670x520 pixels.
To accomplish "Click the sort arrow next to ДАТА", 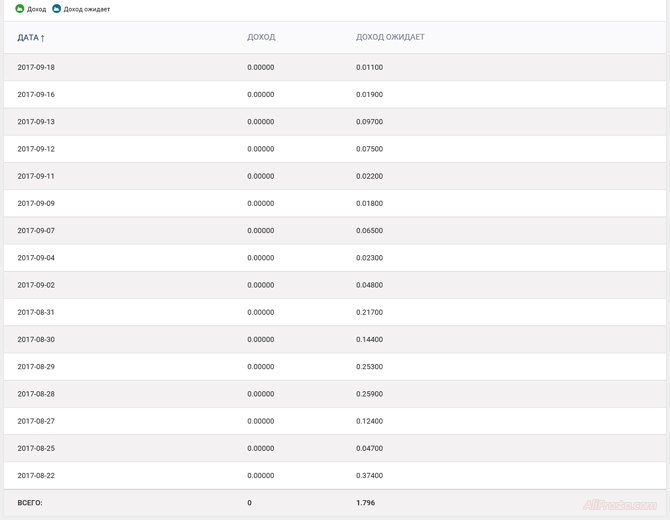I will point(43,38).
